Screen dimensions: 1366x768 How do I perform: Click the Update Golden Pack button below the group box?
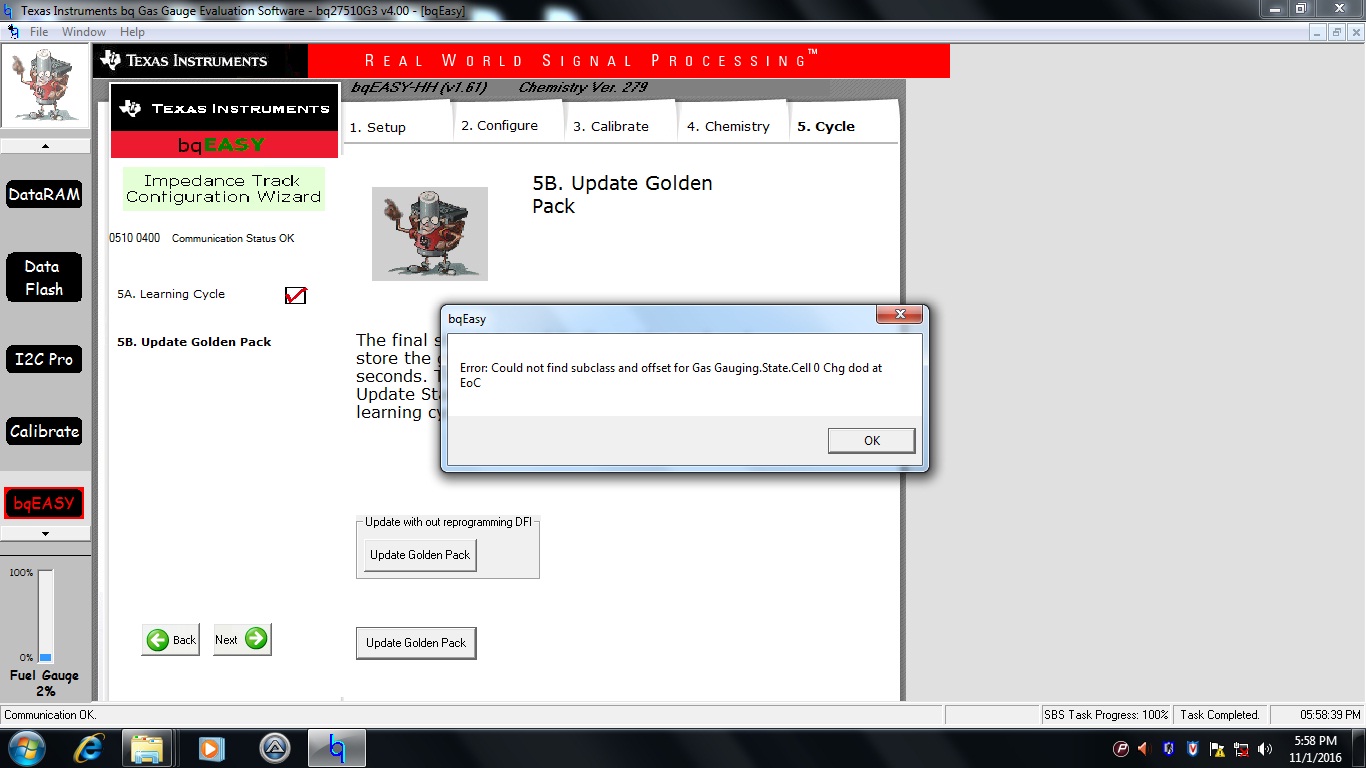[x=416, y=643]
